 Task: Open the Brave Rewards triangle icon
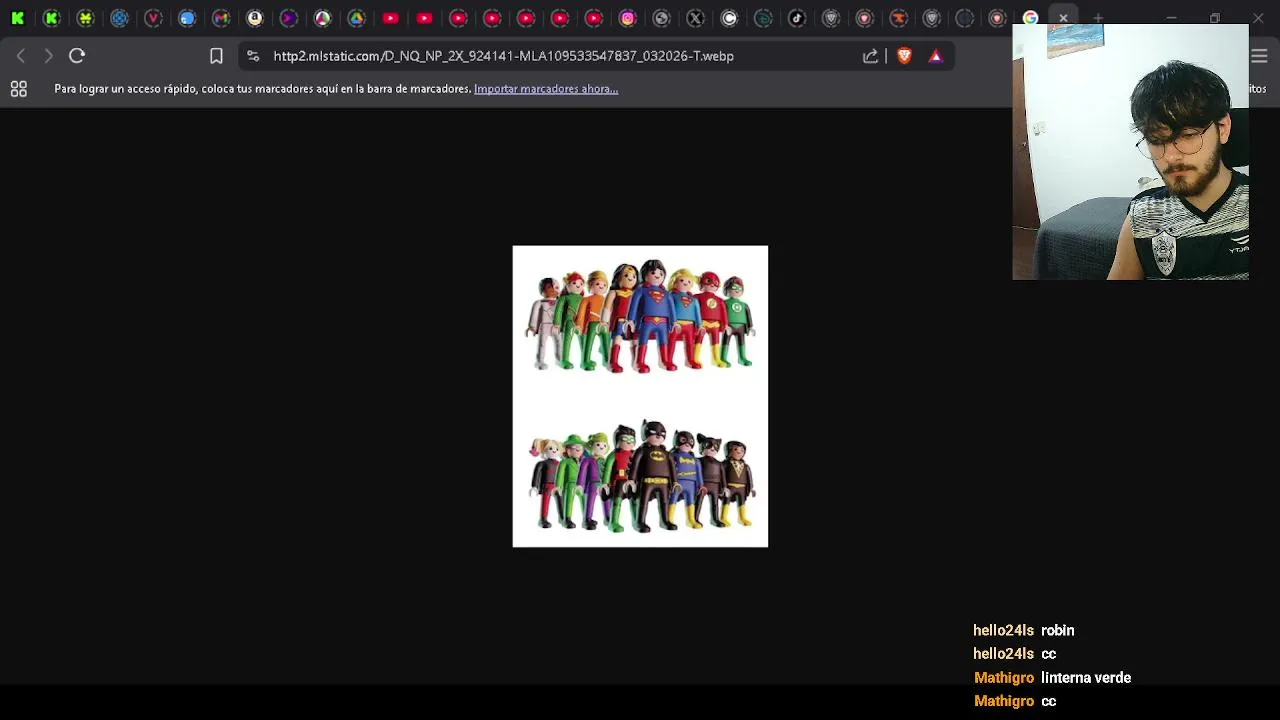coord(936,56)
